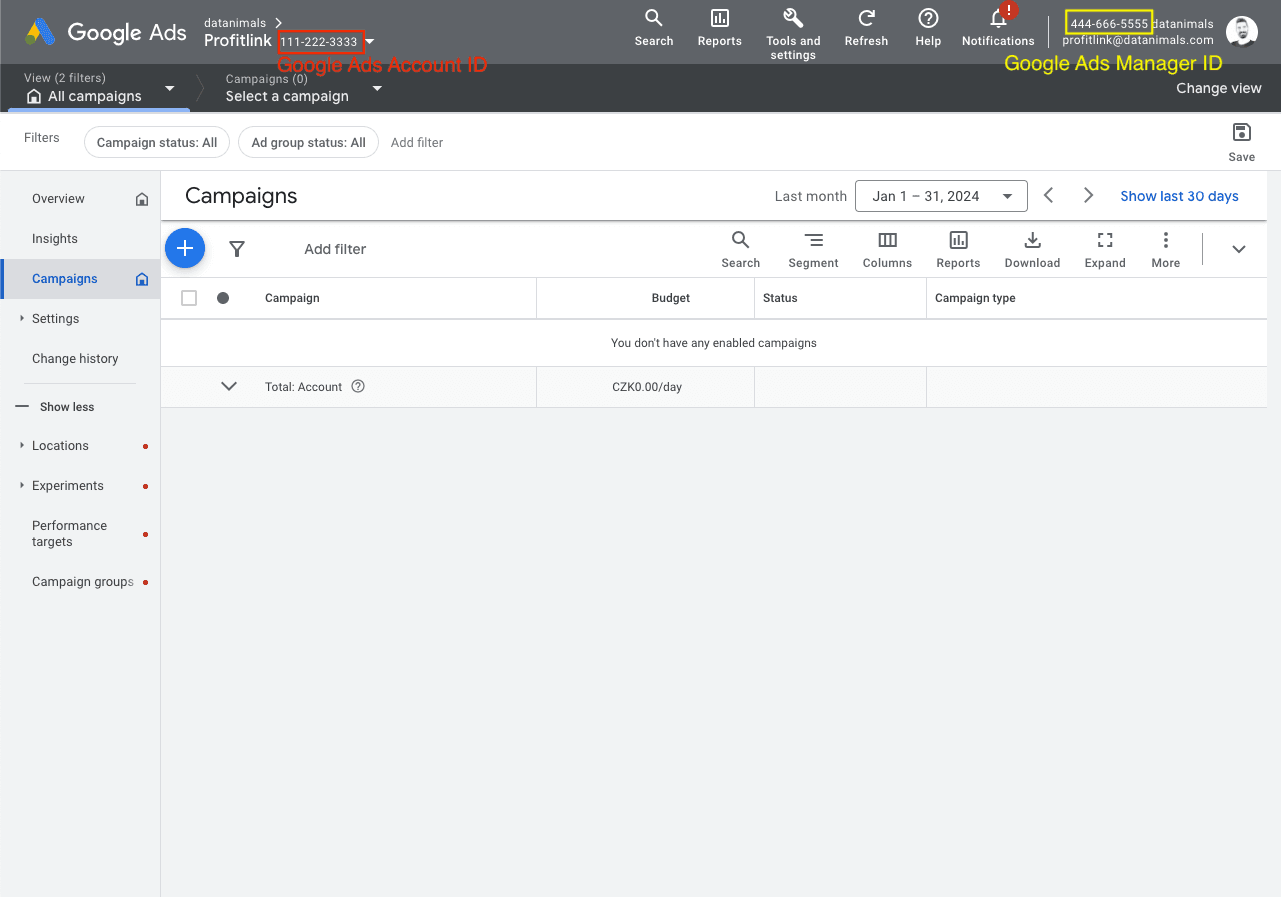Sort by Campaign type column header
1281x897 pixels.
tap(975, 298)
